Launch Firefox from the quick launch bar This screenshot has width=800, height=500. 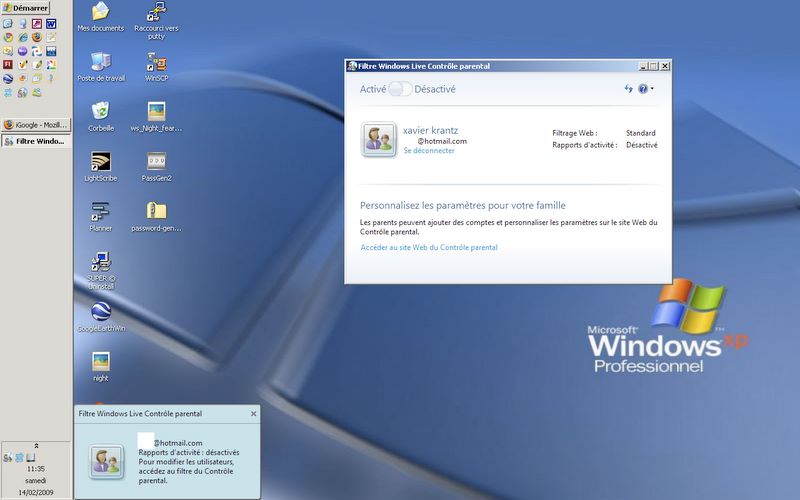click(37, 37)
